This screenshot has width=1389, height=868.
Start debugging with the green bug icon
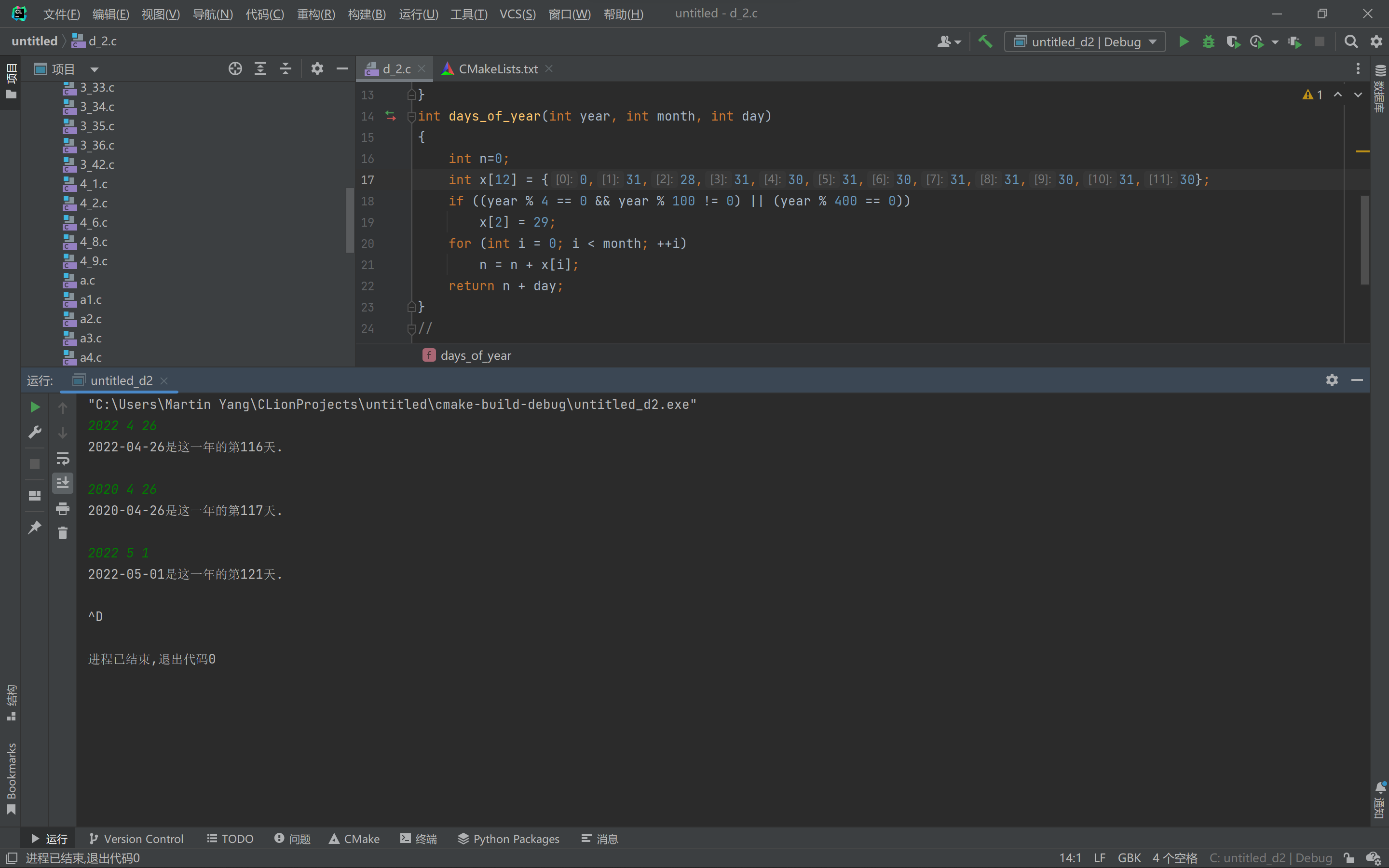pos(1208,41)
